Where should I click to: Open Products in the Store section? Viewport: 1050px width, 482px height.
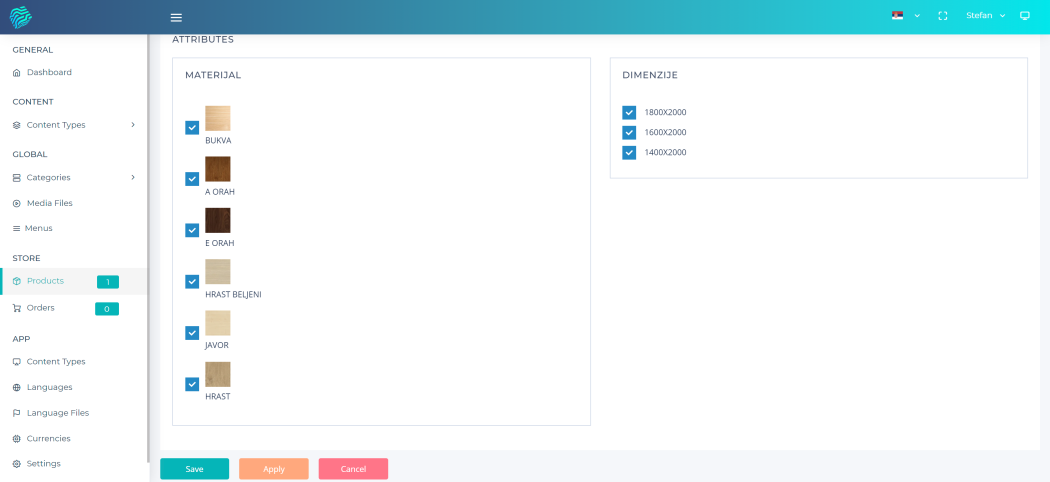click(x=45, y=281)
